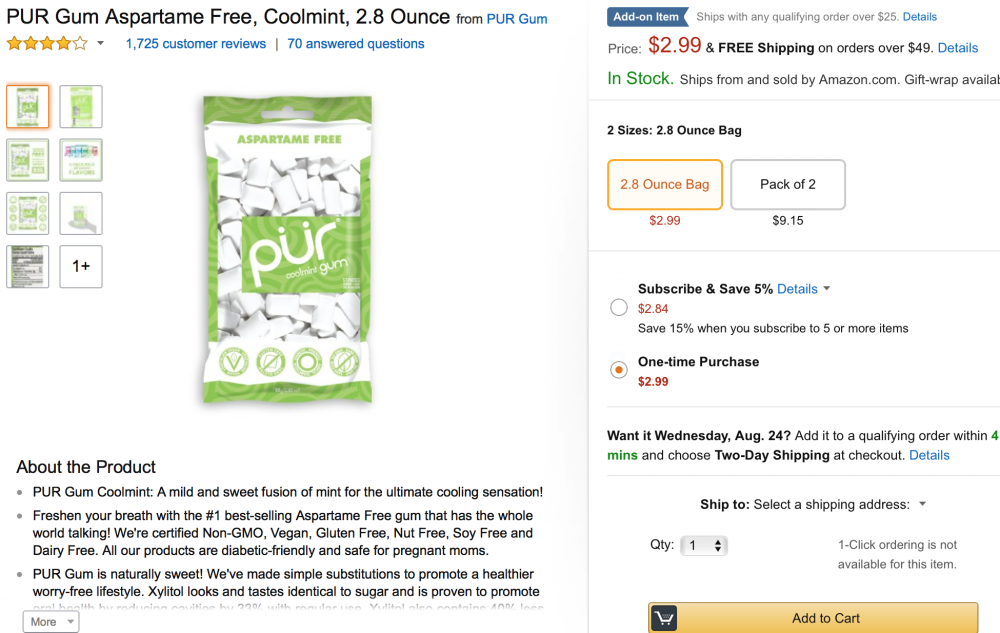
Task: Visit the PUR Gum brand link
Action: click(517, 19)
